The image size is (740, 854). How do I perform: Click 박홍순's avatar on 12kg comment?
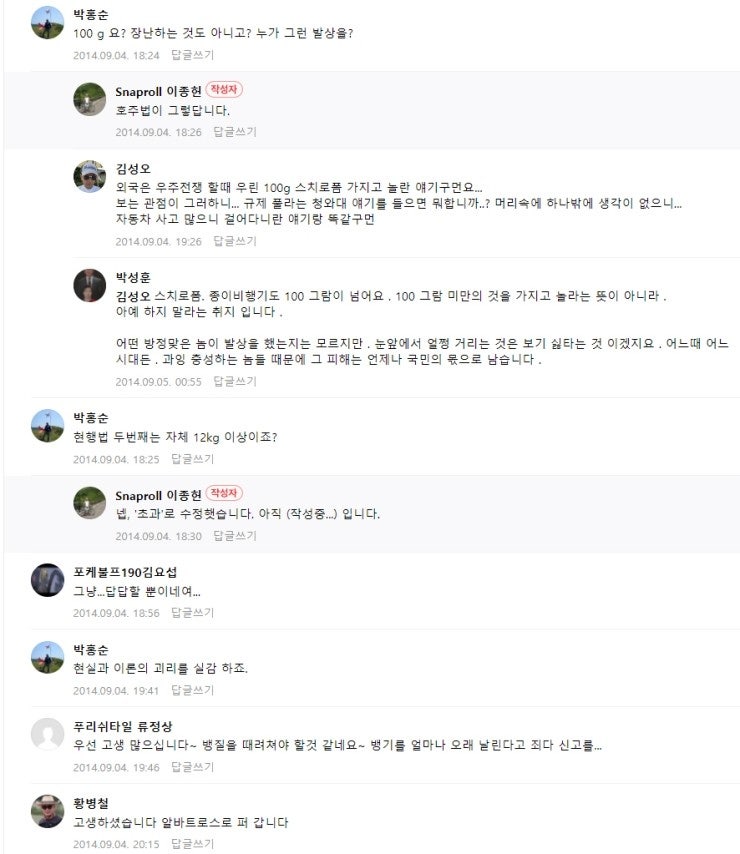pyautogui.click(x=47, y=426)
